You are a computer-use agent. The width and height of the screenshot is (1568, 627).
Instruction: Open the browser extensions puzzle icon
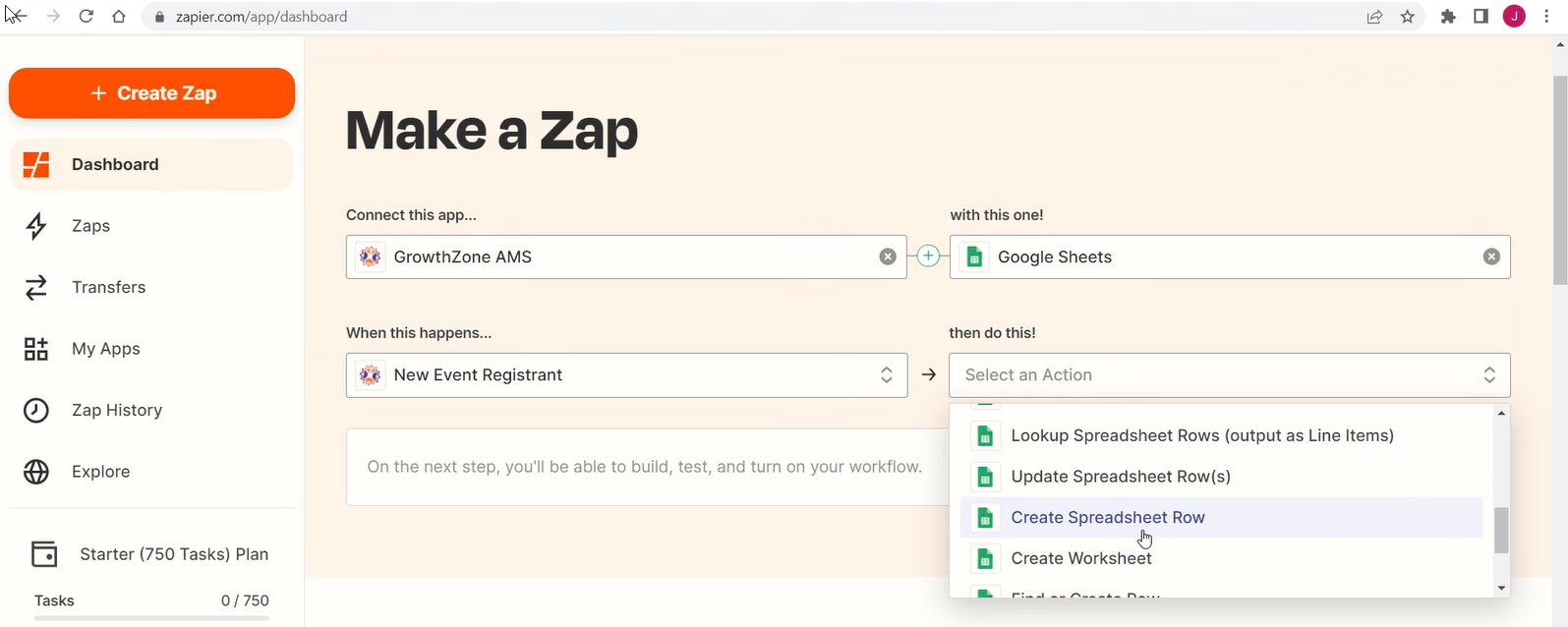tap(1447, 17)
